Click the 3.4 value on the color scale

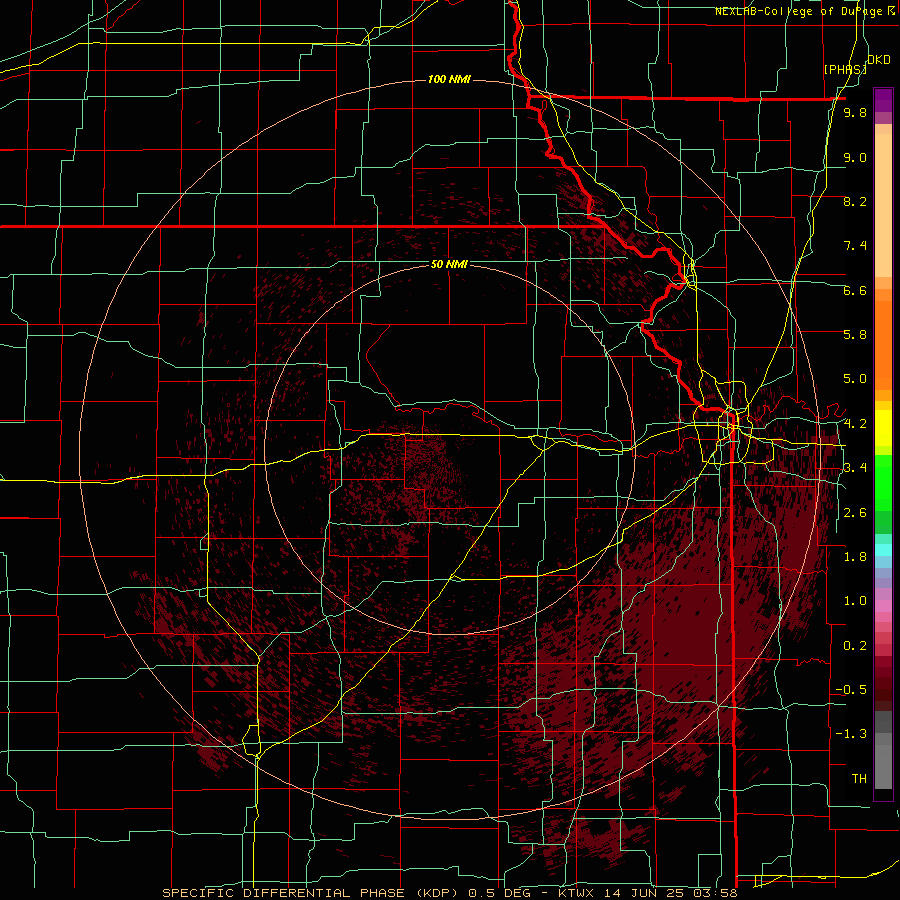click(x=855, y=468)
